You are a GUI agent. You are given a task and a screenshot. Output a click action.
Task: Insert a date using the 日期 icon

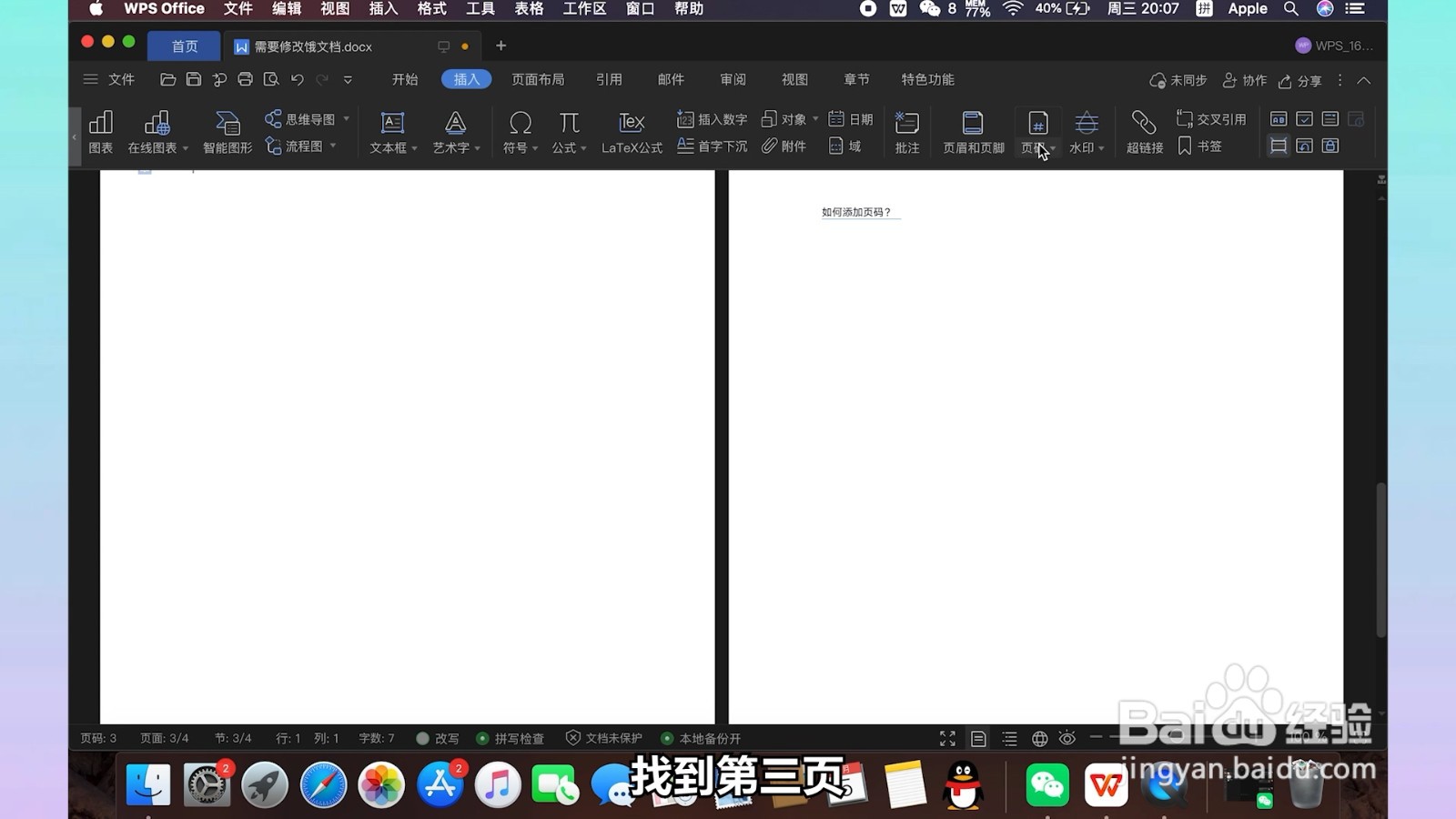(x=847, y=118)
